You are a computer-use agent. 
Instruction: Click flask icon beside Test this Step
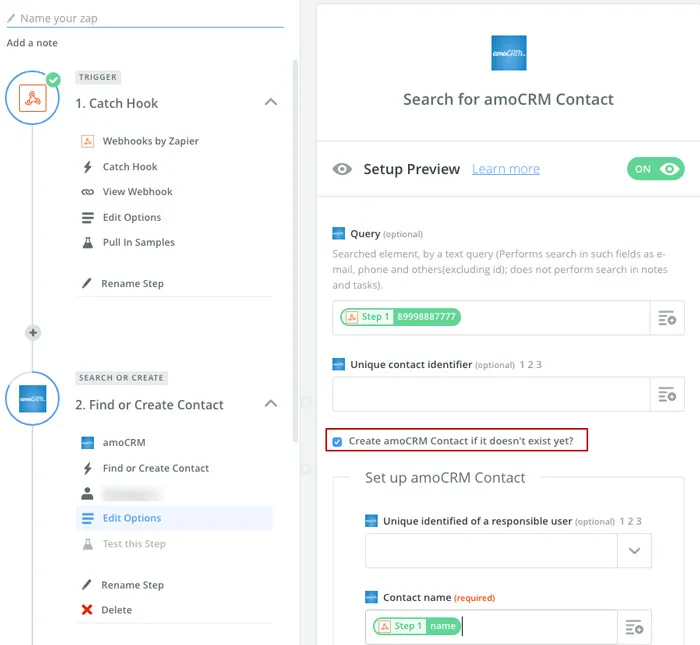click(x=88, y=544)
